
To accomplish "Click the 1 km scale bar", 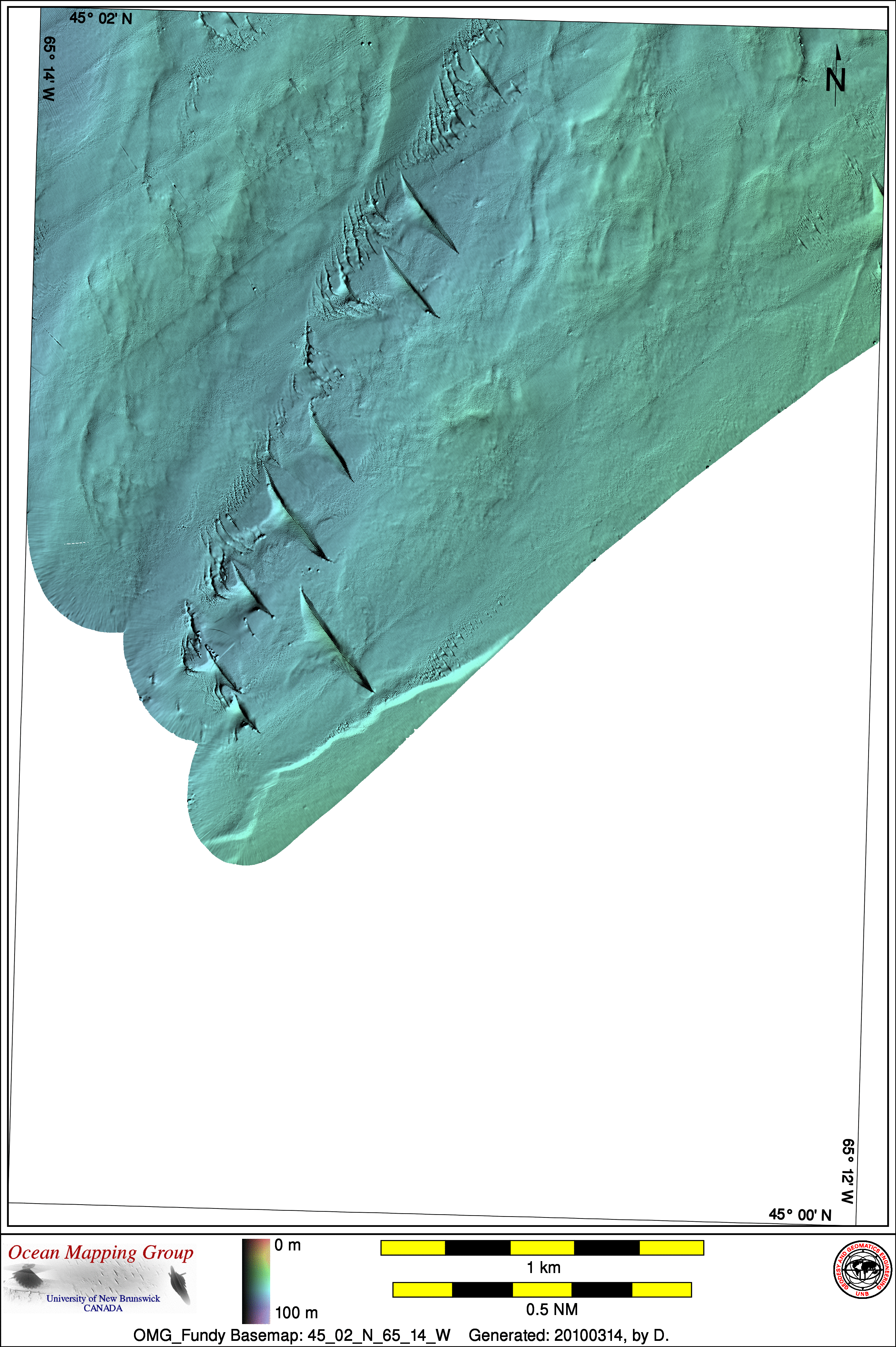I will tap(542, 1248).
